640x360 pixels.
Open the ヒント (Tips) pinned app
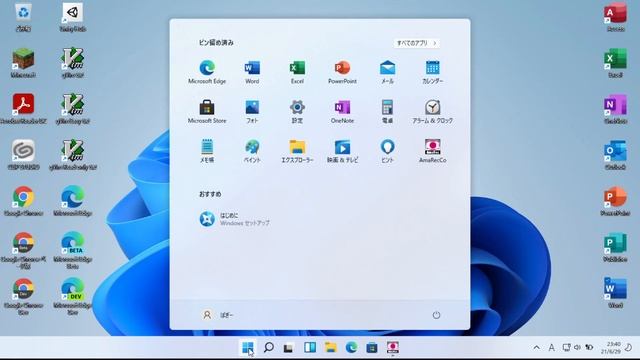tap(387, 151)
